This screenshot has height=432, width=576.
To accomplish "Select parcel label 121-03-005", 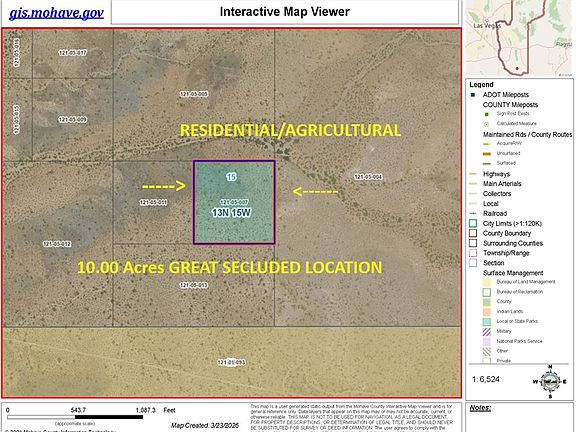I will (194, 94).
